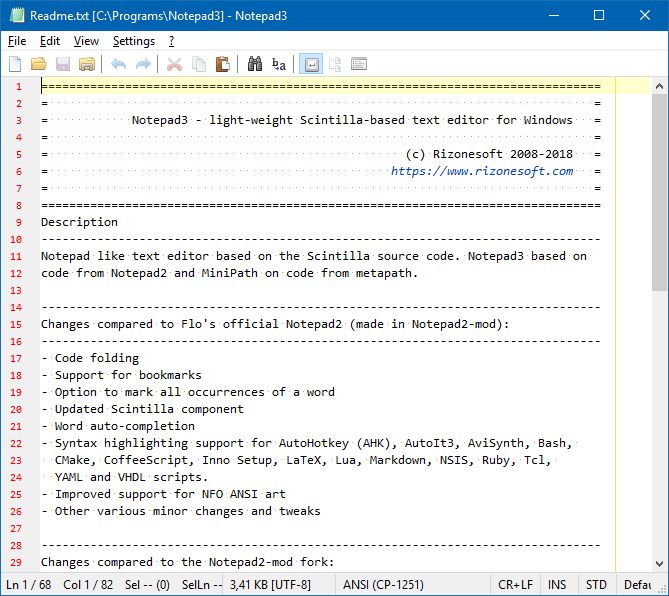Minimize the Notepad3 window
Screen dimensions: 669x596
[x=554, y=15]
